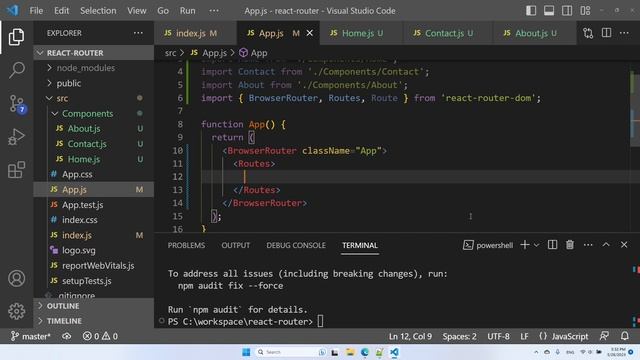Screen dimensions: 640x360
Task: Open Edit menu
Action: click(x=61, y=11)
